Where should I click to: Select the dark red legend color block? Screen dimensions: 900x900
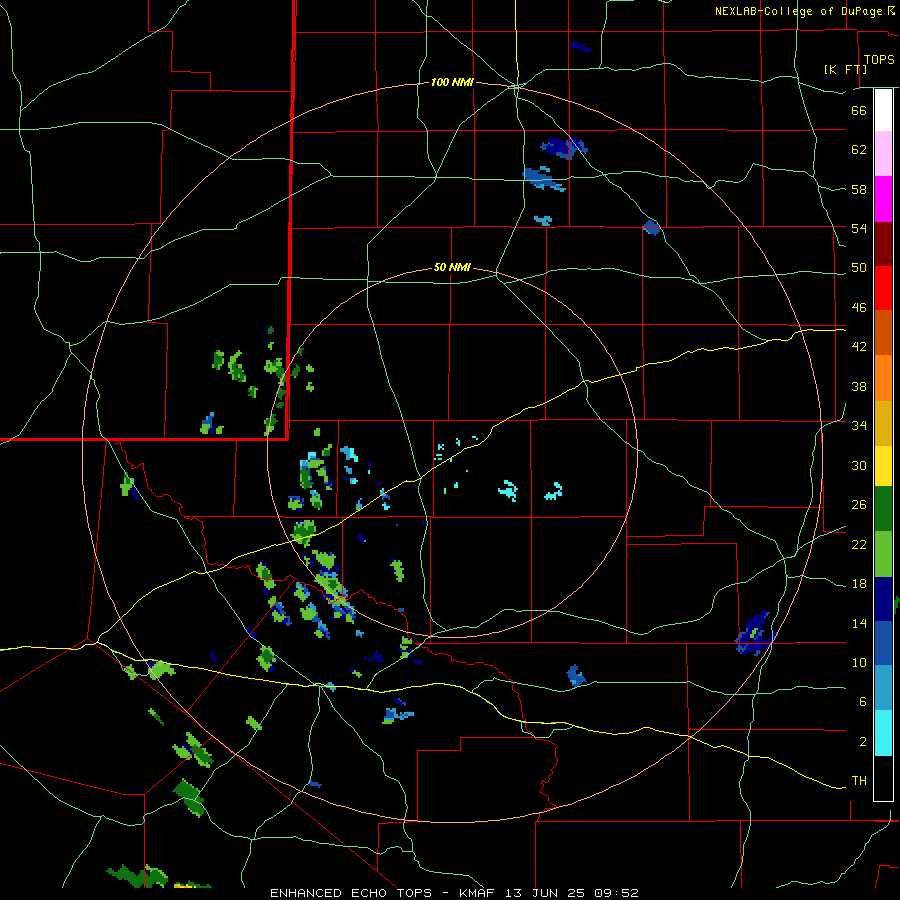pos(883,244)
